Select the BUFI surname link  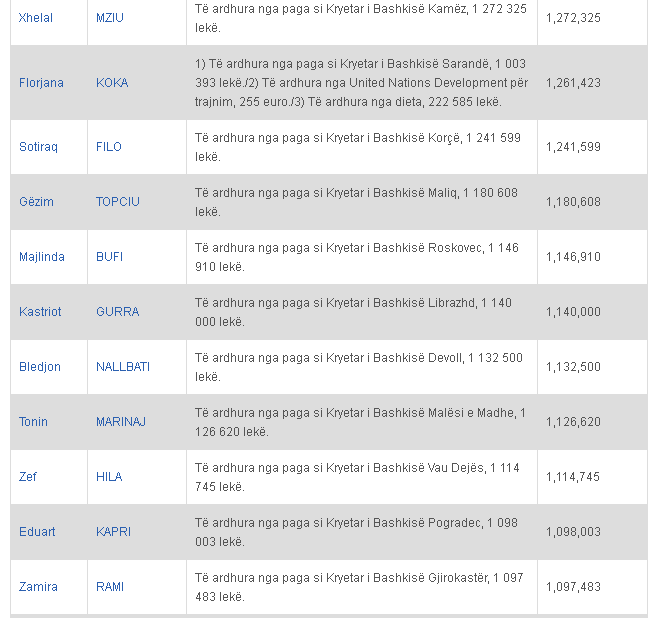tap(109, 257)
